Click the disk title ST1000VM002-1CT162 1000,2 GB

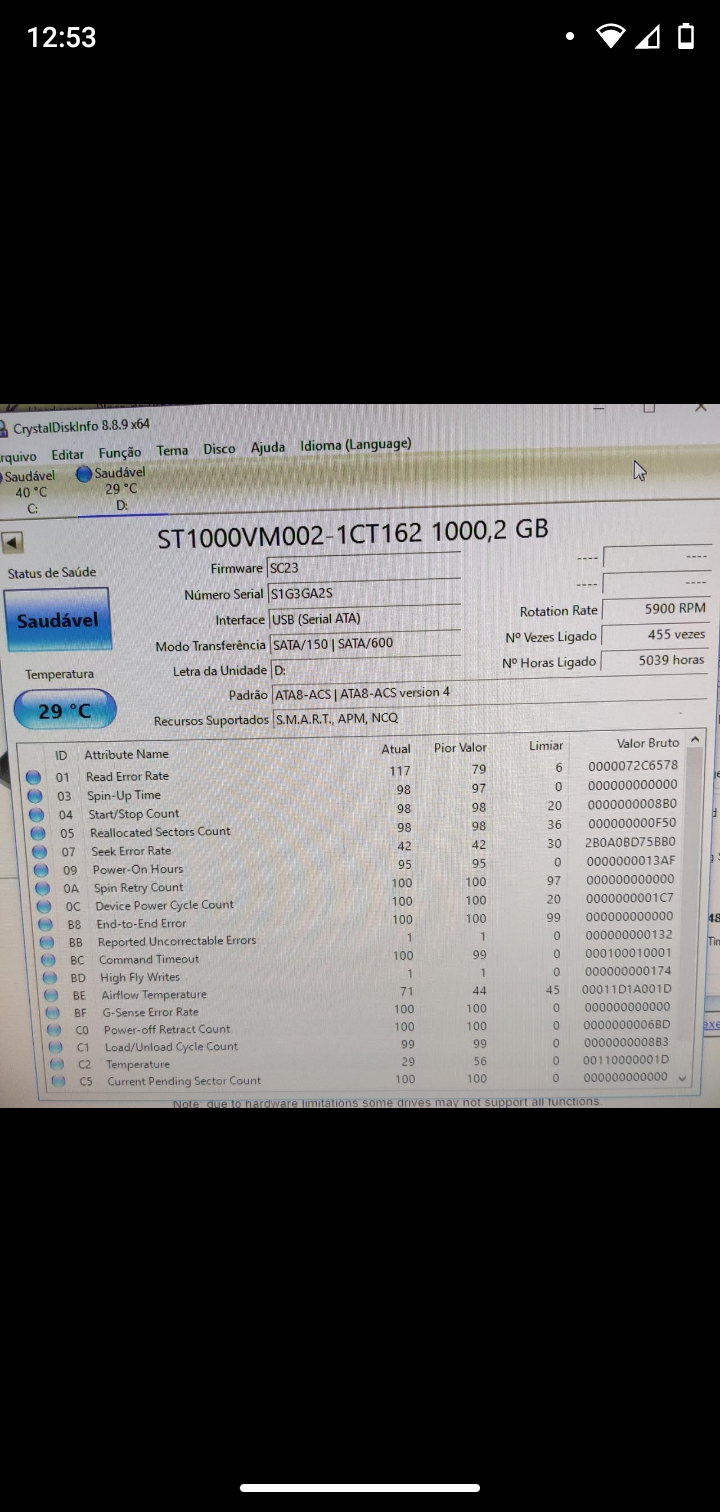(x=353, y=534)
